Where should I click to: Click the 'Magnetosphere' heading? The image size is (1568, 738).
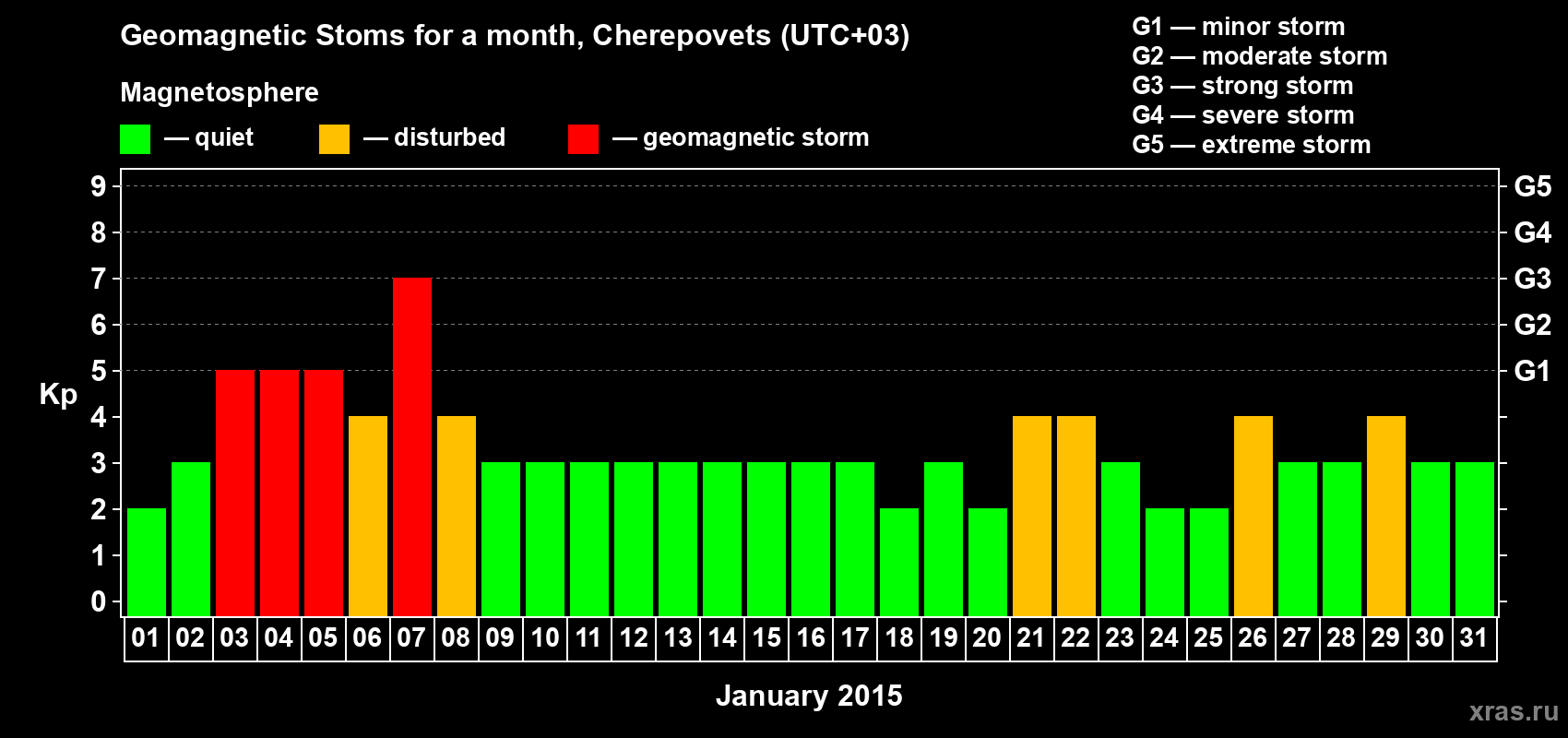[x=220, y=92]
